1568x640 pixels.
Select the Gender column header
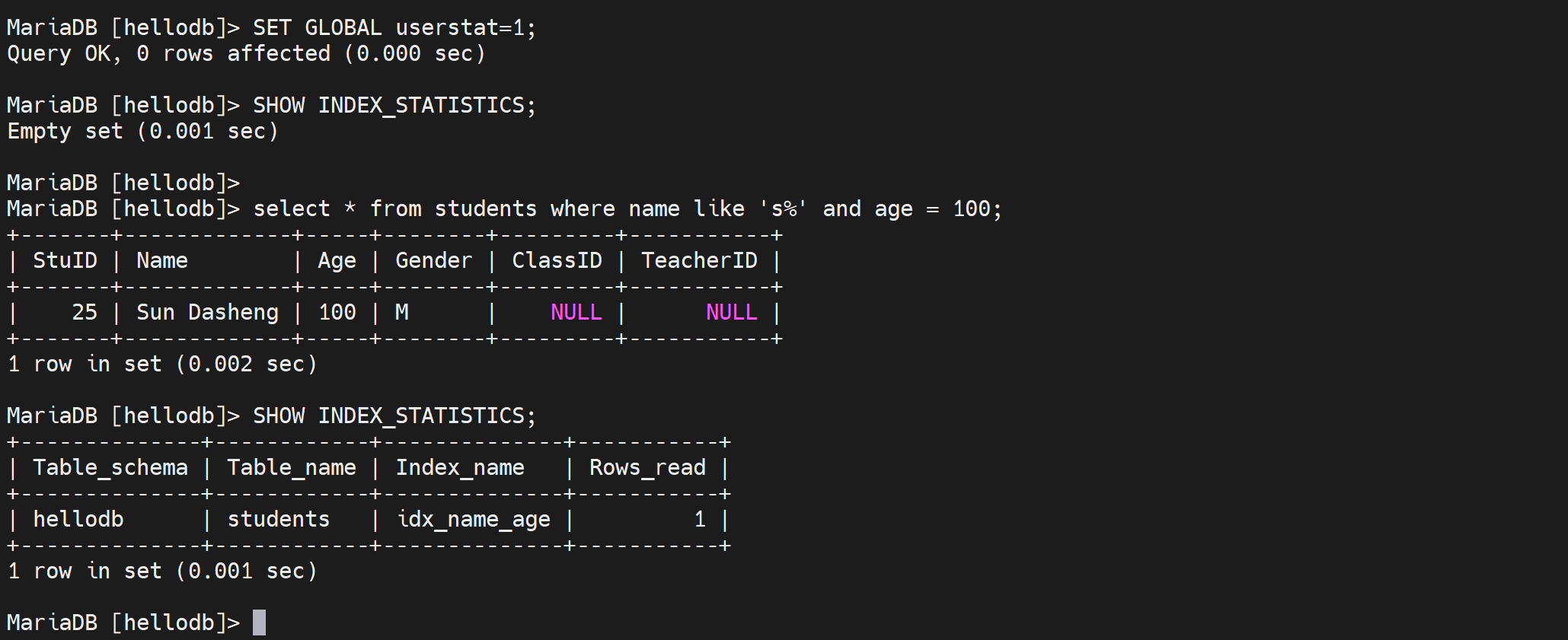pyautogui.click(x=433, y=261)
